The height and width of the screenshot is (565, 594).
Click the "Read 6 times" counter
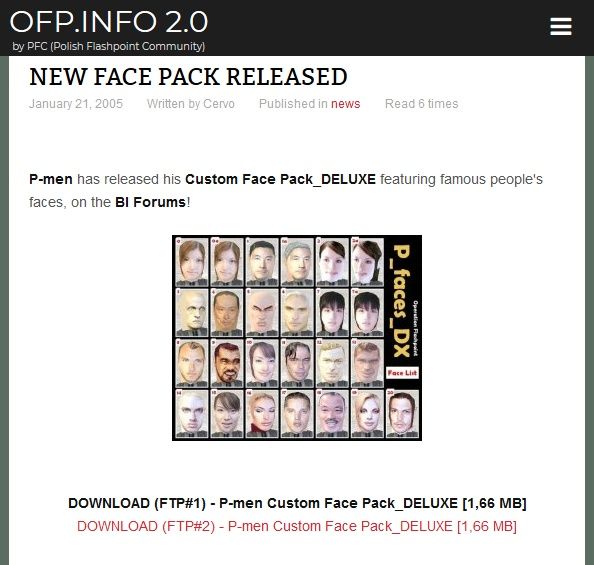(x=422, y=104)
